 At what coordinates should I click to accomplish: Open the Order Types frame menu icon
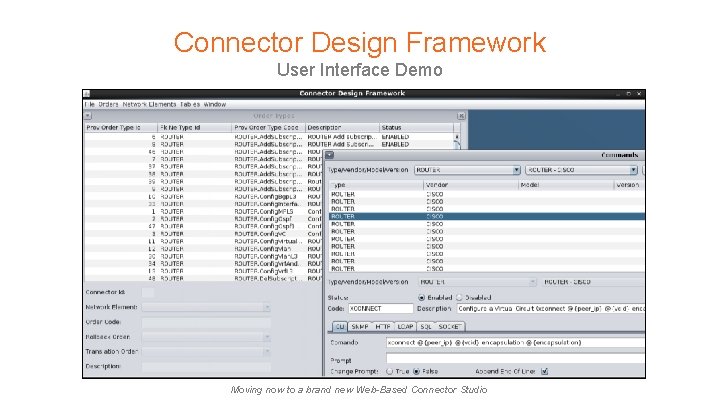pos(88,116)
